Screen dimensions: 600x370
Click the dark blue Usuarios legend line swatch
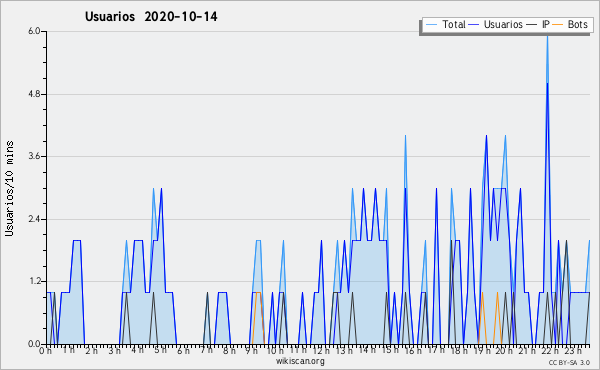474,25
